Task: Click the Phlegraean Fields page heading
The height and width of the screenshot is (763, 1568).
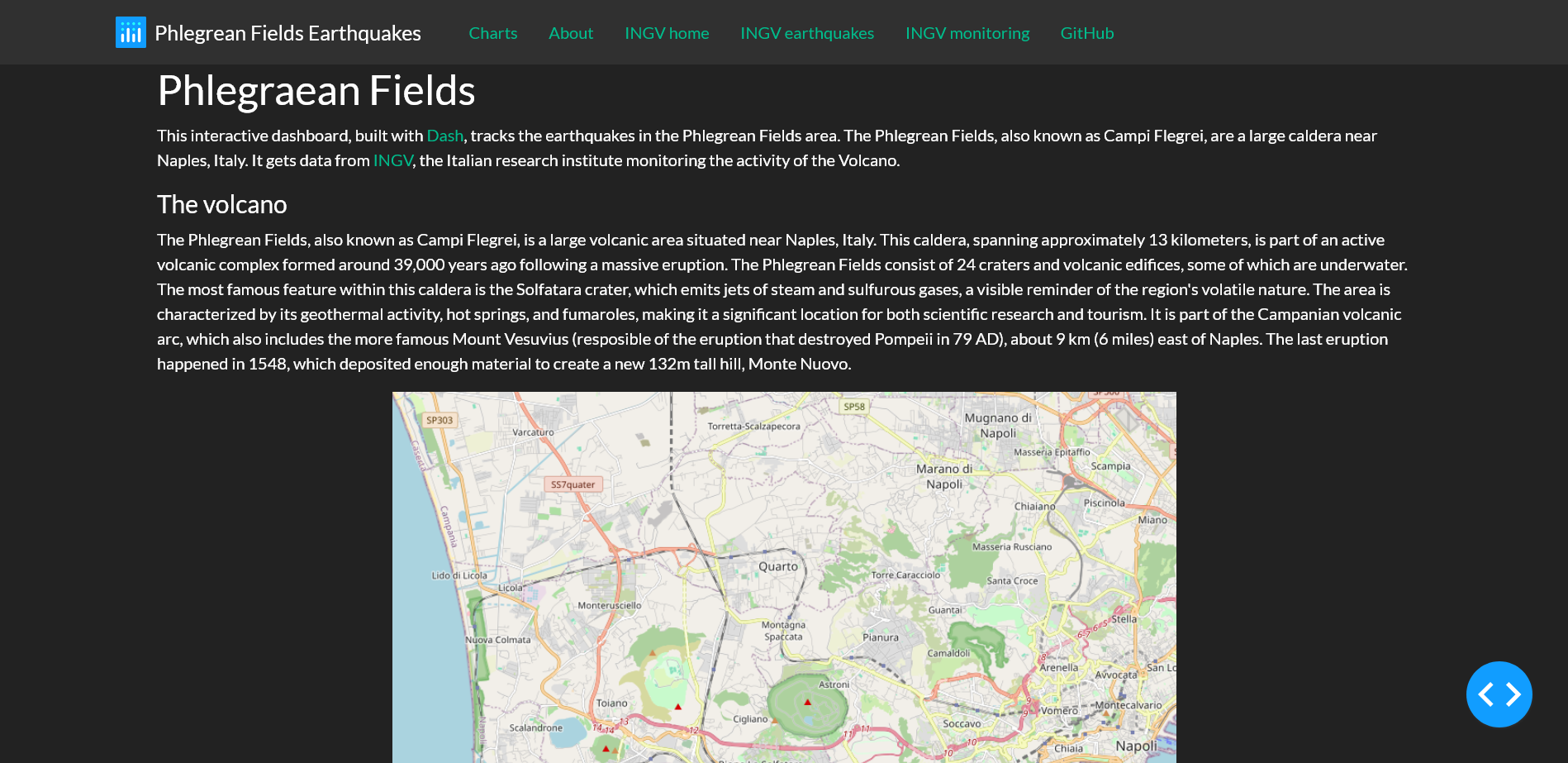Action: (316, 90)
